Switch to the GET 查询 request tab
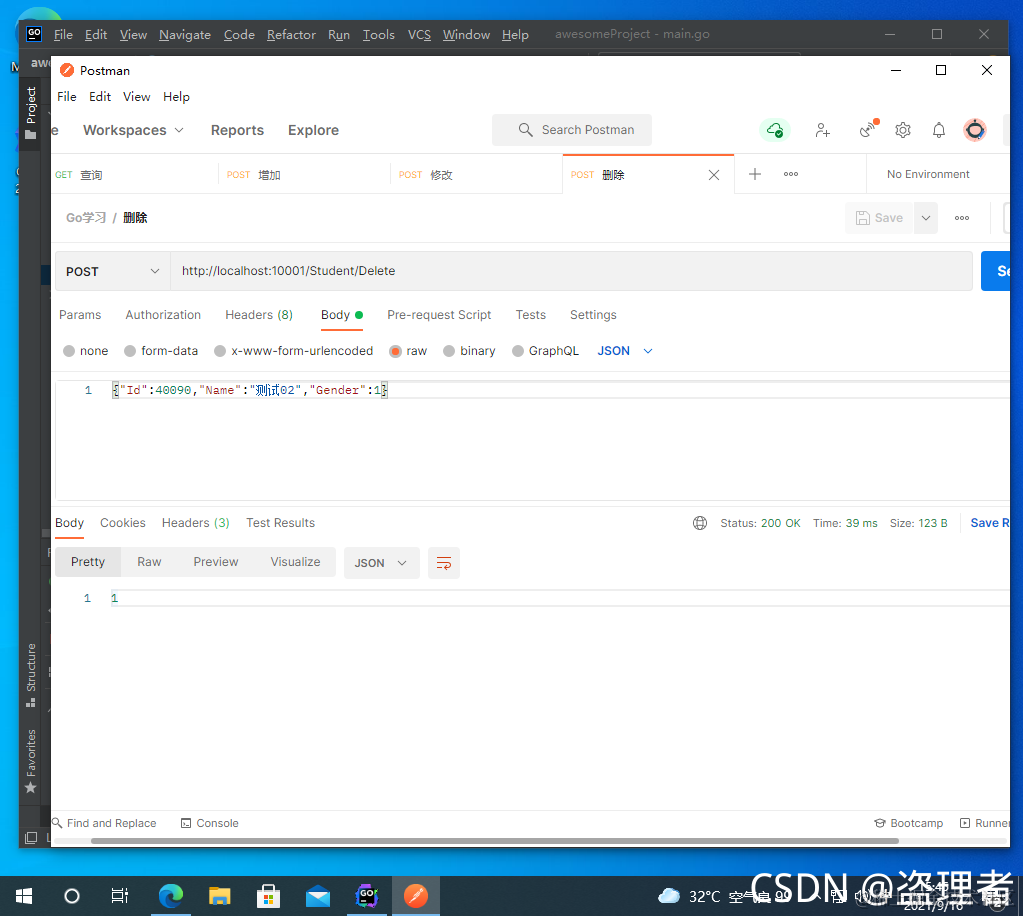Screen dimensions: 1023x916 coord(134,175)
